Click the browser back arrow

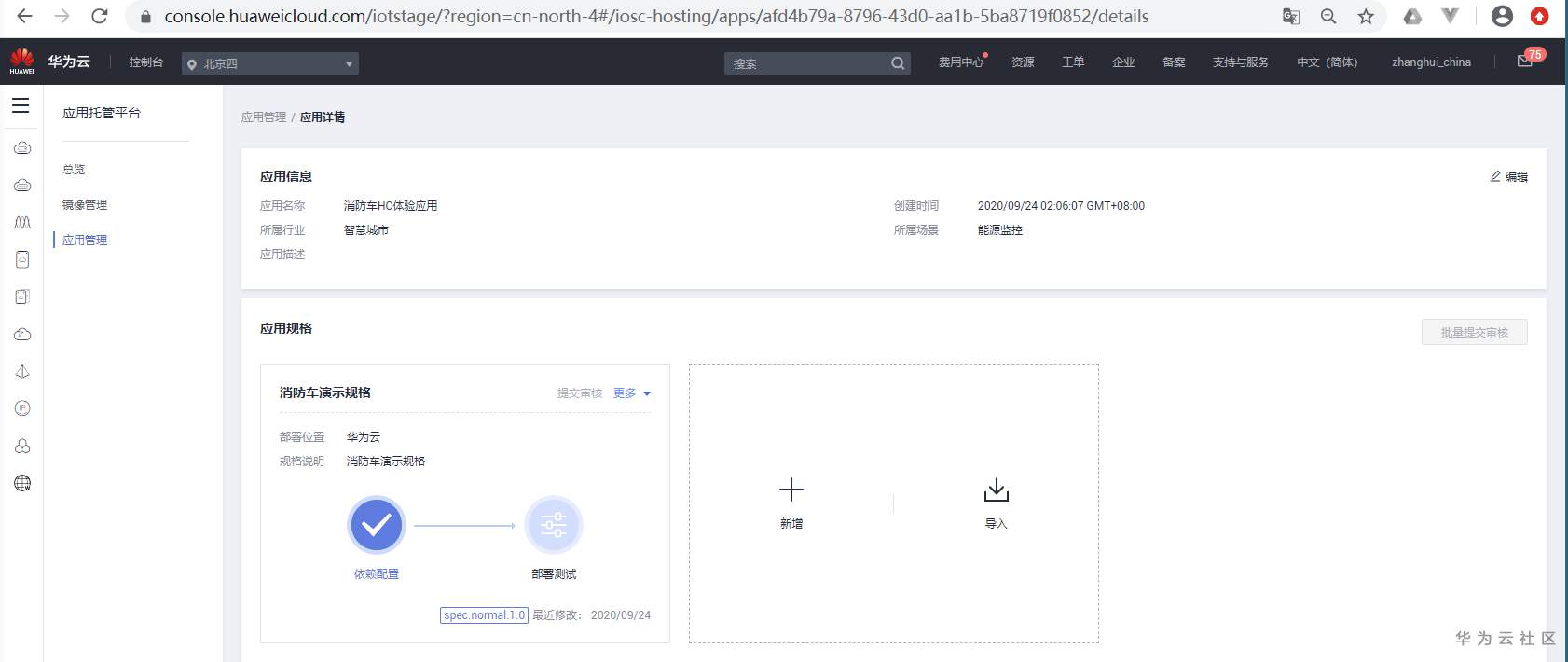24,16
